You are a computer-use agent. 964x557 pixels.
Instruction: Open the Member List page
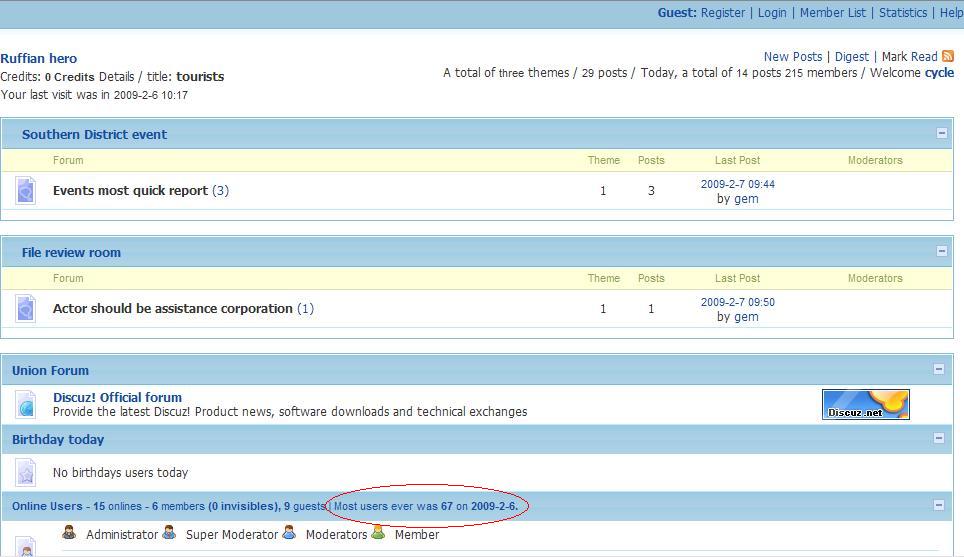(832, 13)
